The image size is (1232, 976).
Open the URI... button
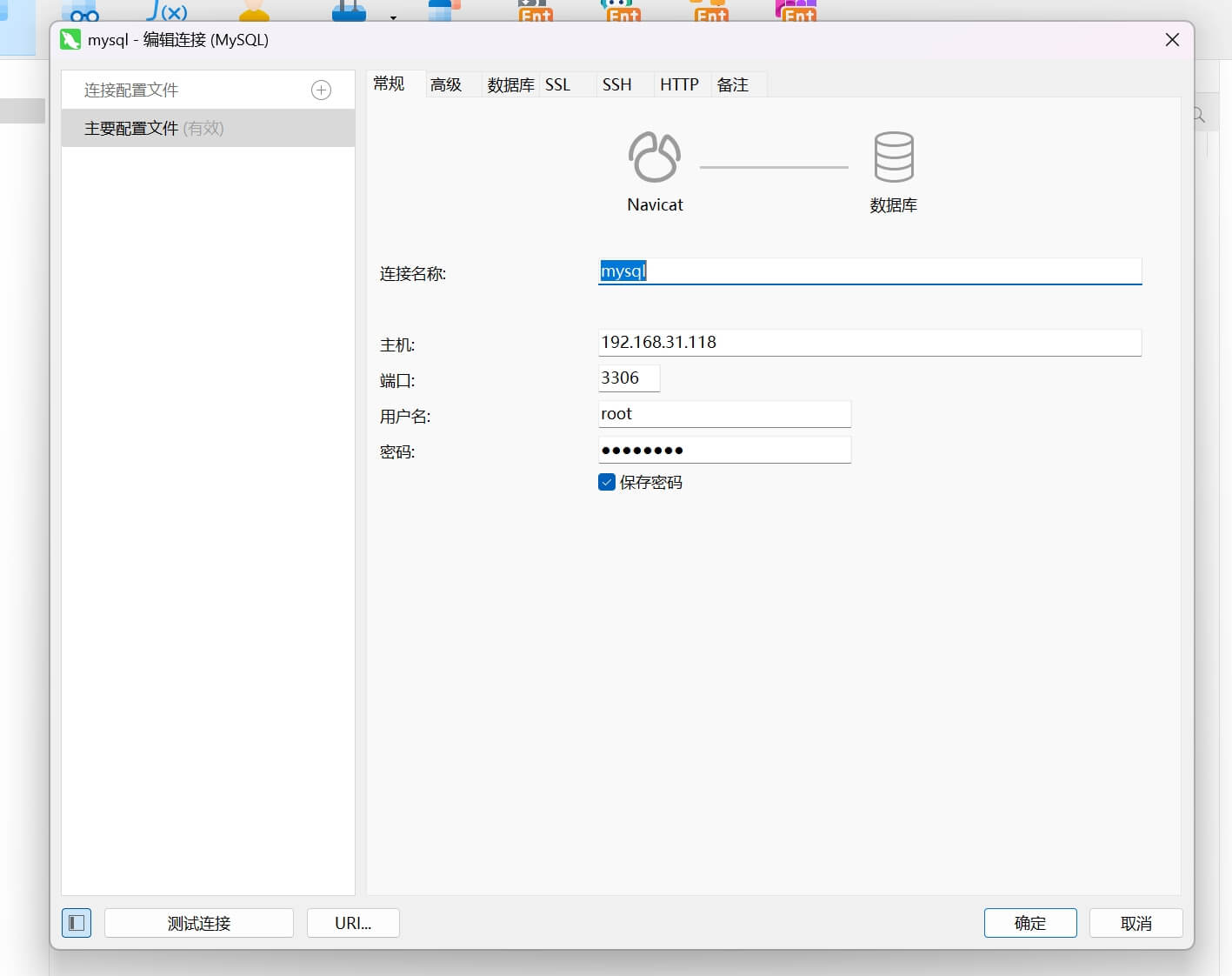pos(353,923)
